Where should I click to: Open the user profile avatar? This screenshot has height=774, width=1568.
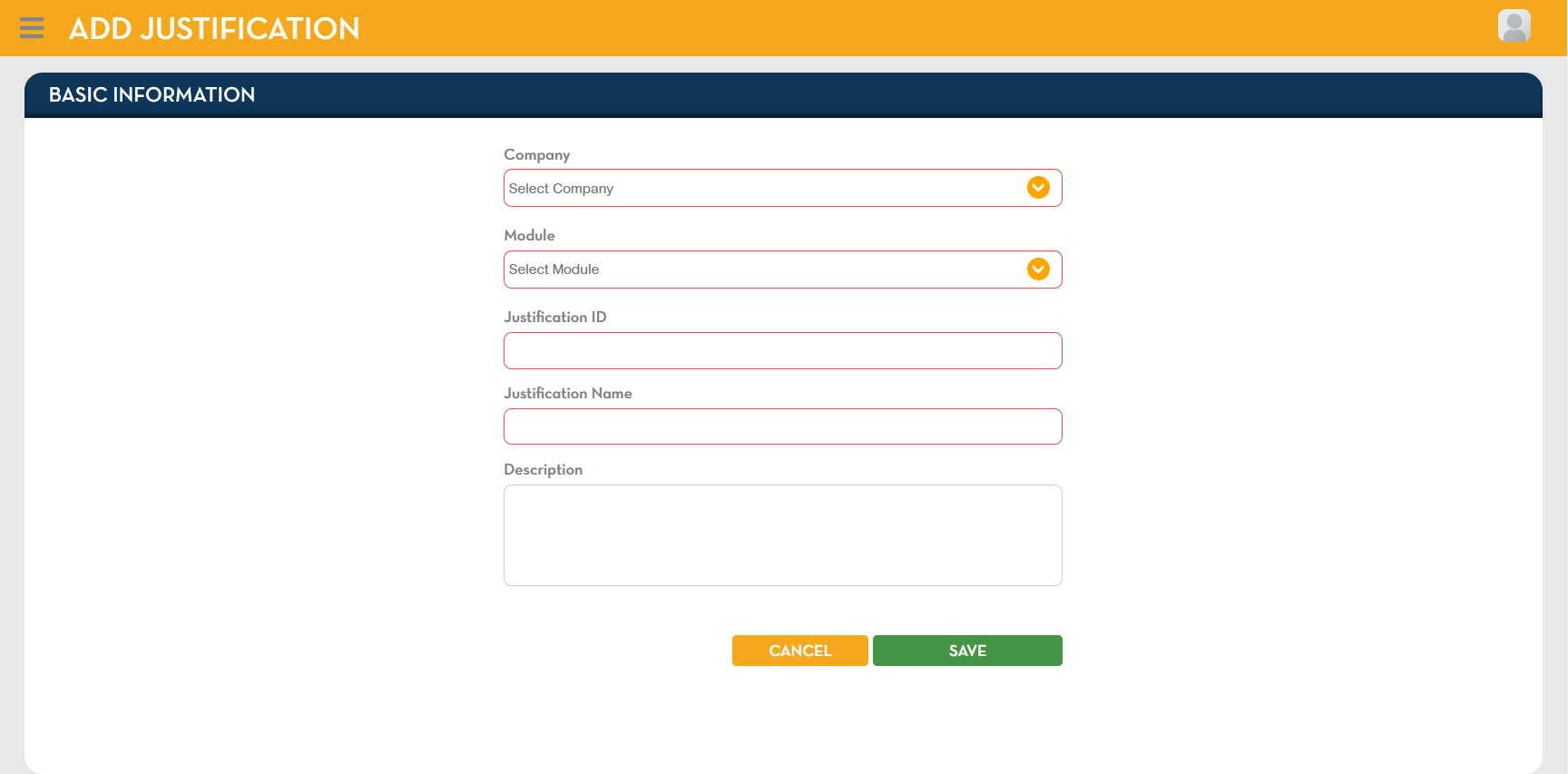click(x=1514, y=25)
